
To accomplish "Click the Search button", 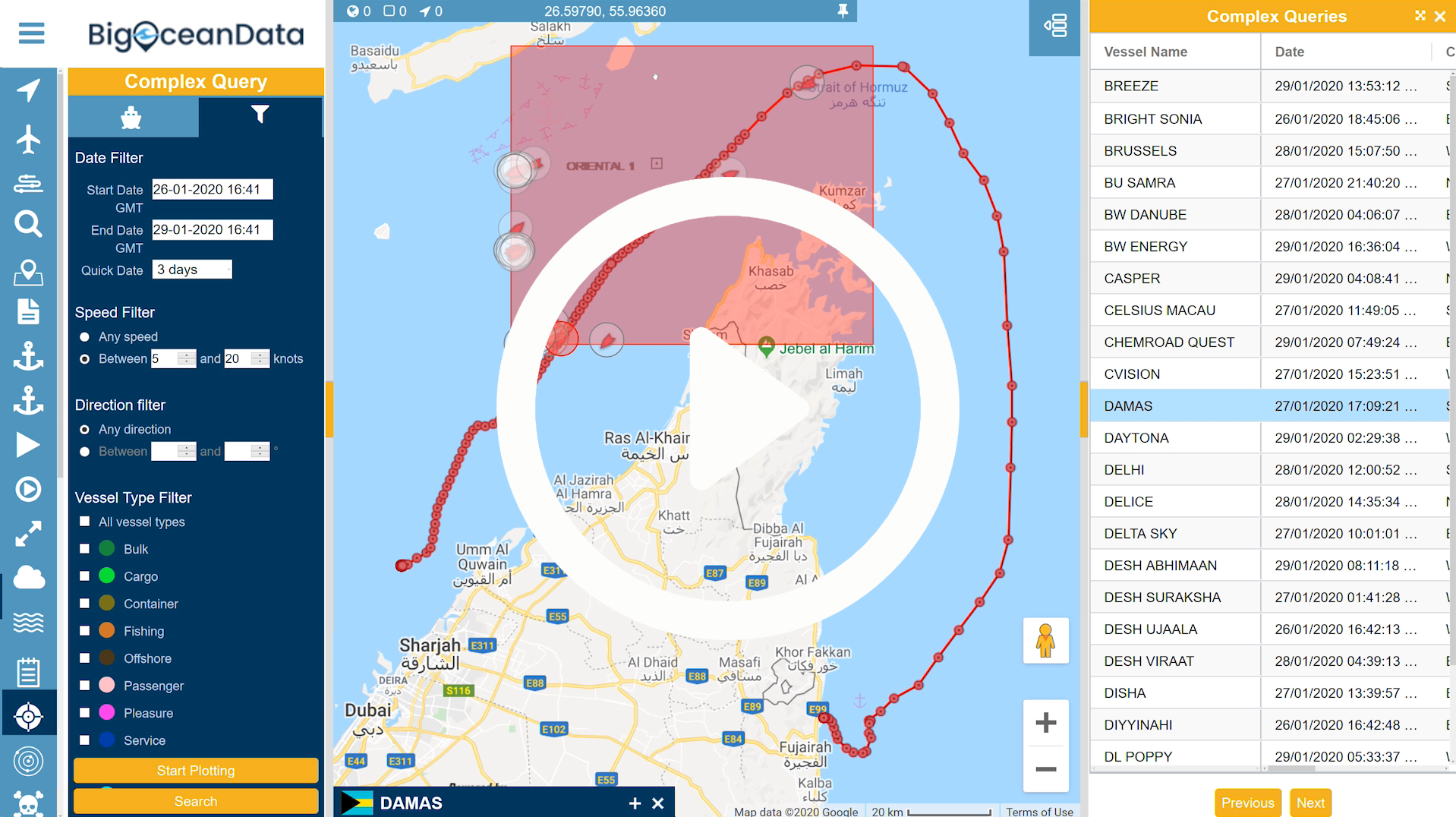I will click(x=196, y=801).
